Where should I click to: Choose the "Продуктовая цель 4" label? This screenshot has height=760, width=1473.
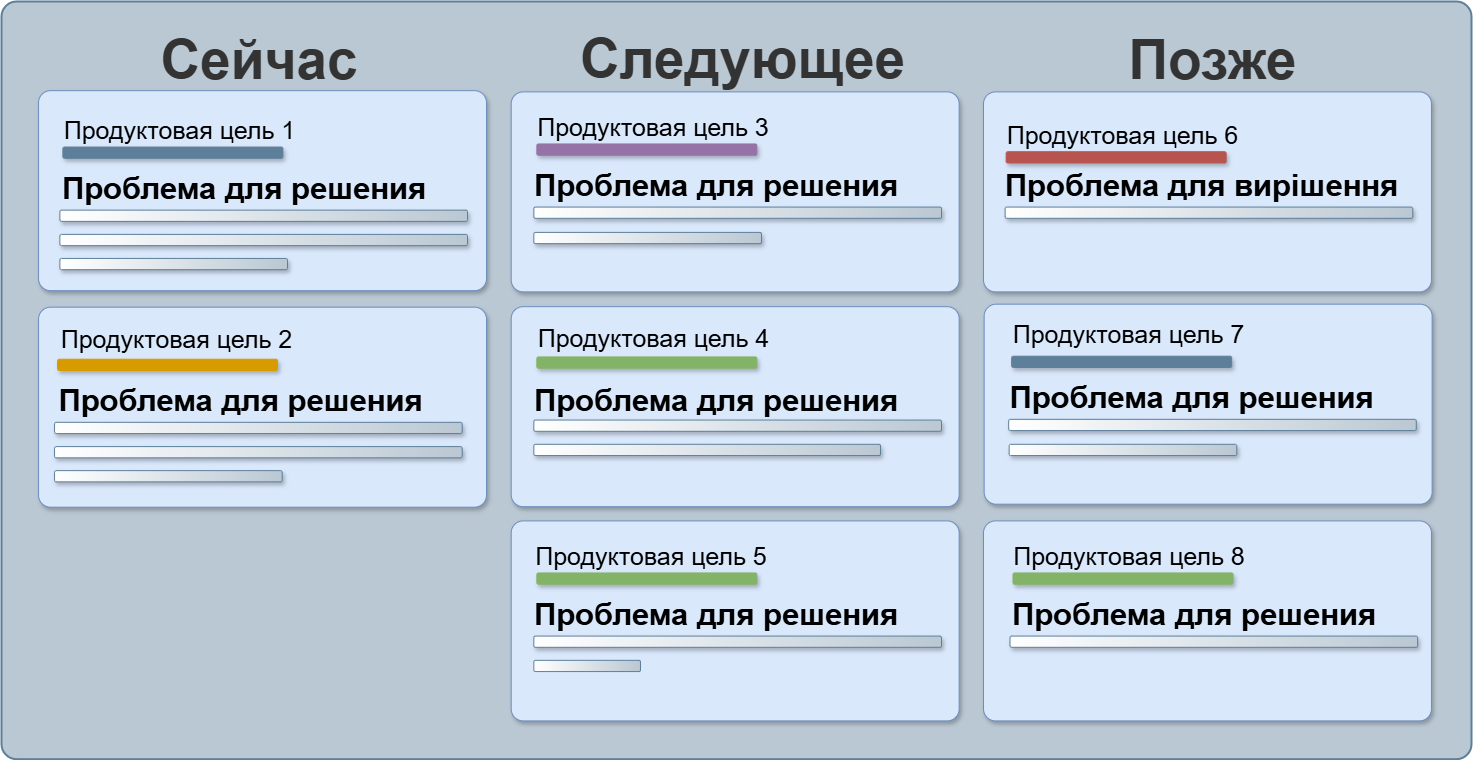point(652,339)
